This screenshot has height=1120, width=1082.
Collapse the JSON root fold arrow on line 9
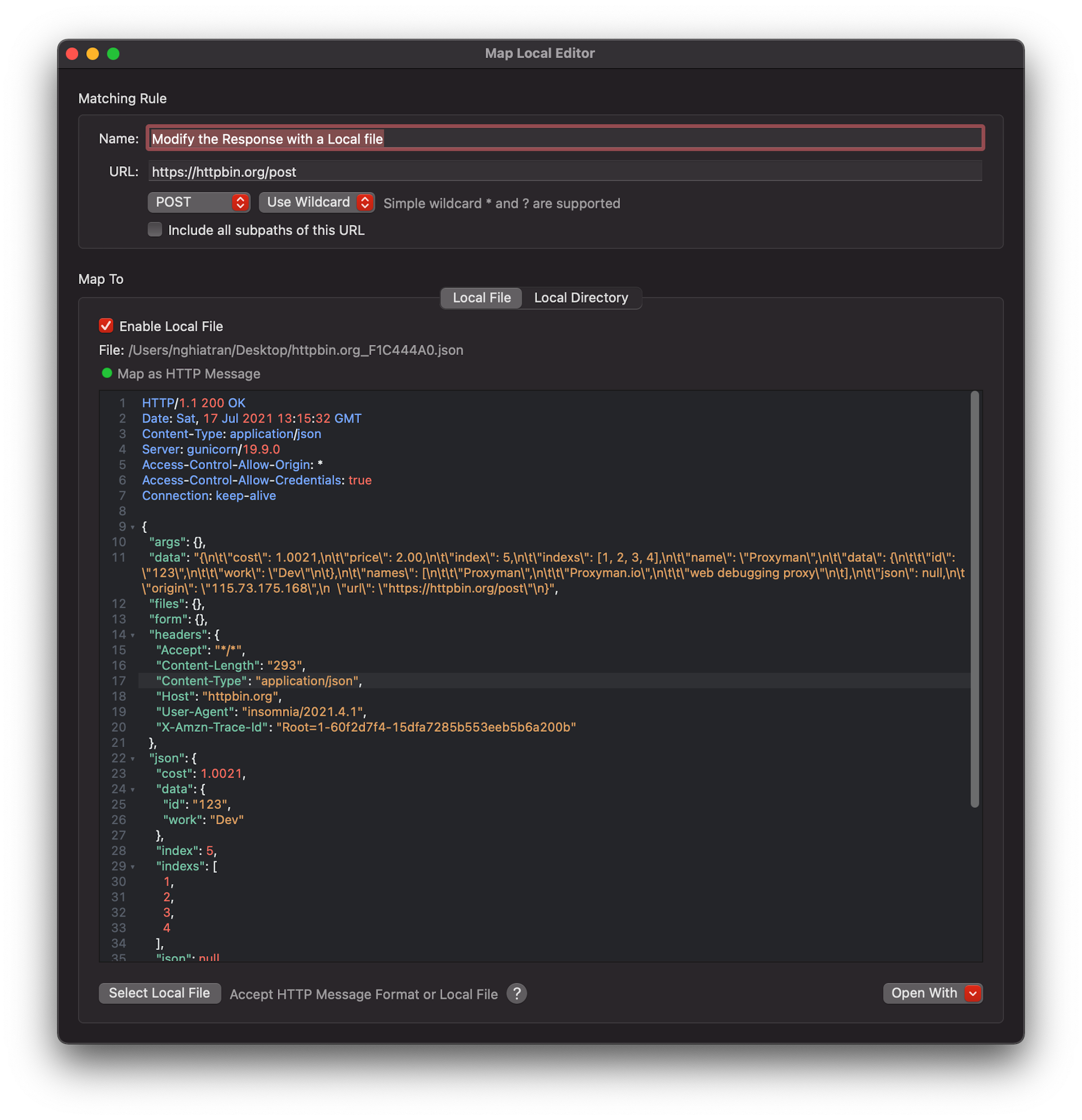coord(132,527)
